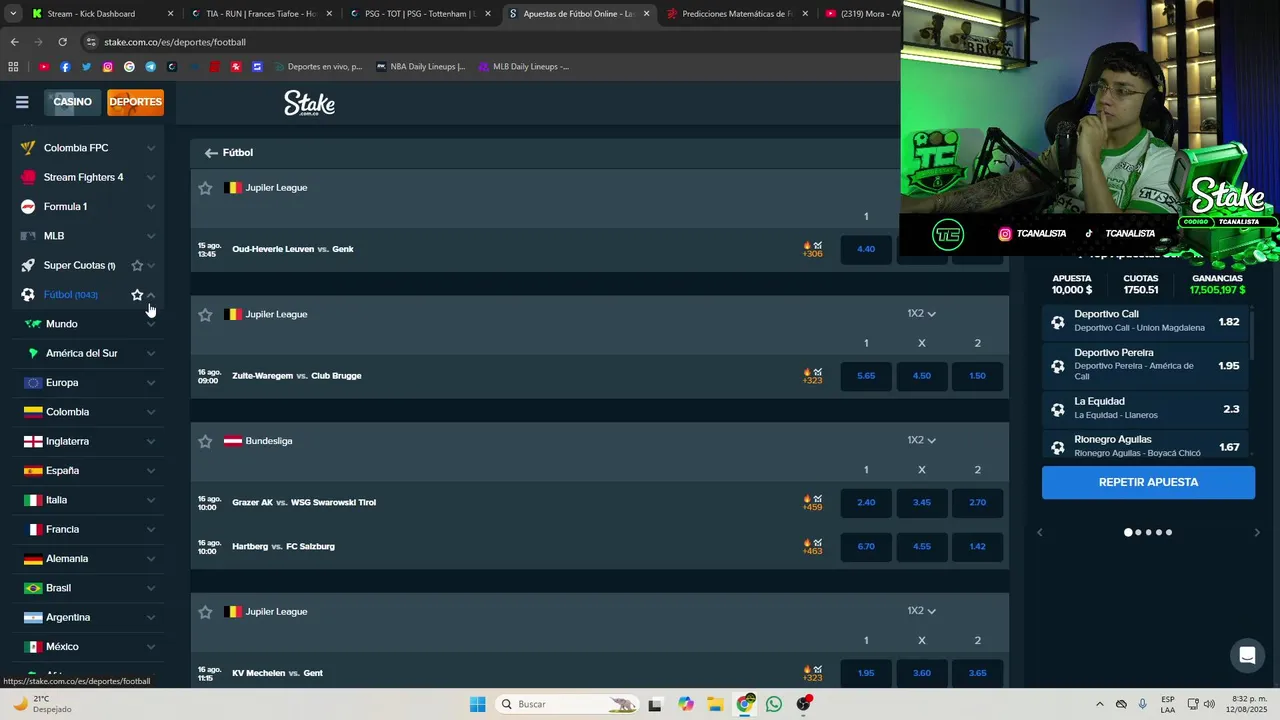Go back using the Fútbol arrow
This screenshot has width=1280, height=720.
(x=211, y=153)
